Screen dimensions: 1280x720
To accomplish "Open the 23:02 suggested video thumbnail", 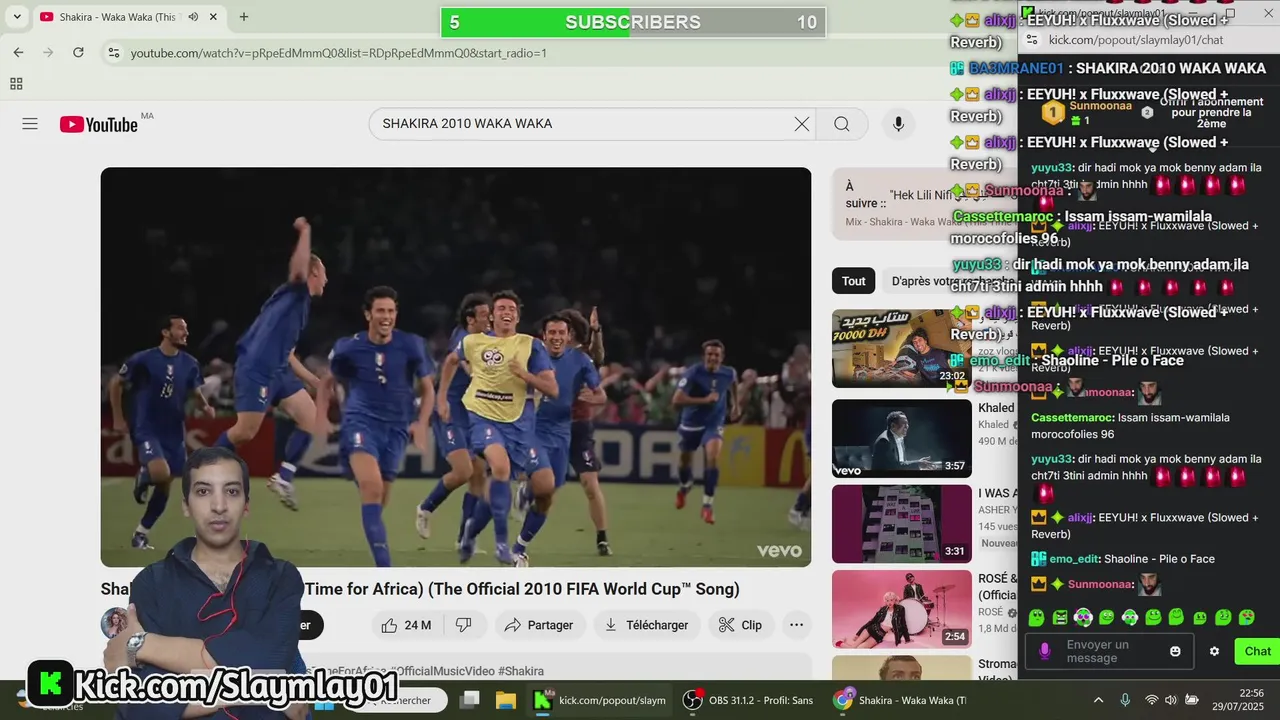I will pos(901,348).
